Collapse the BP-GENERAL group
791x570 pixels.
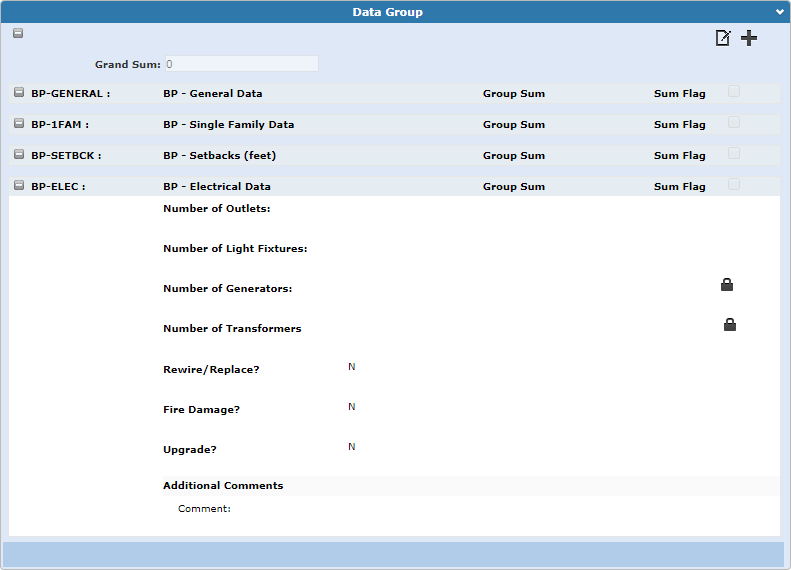point(19,92)
